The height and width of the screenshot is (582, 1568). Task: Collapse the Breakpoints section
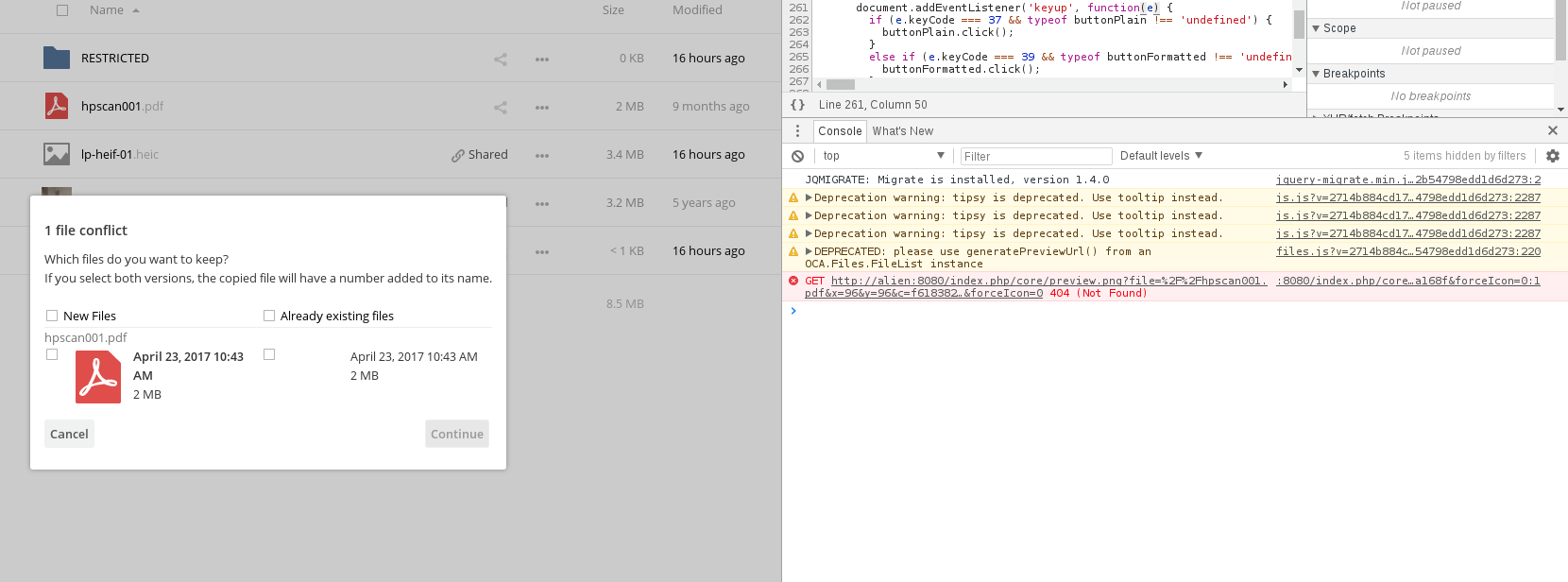(x=1316, y=74)
